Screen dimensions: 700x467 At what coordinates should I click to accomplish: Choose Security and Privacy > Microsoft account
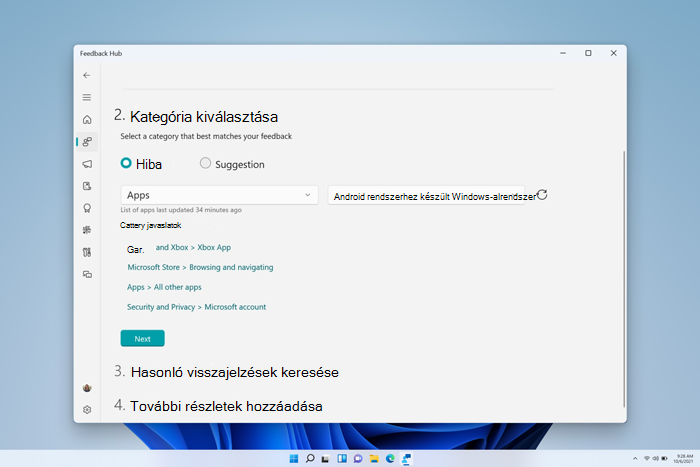point(196,307)
